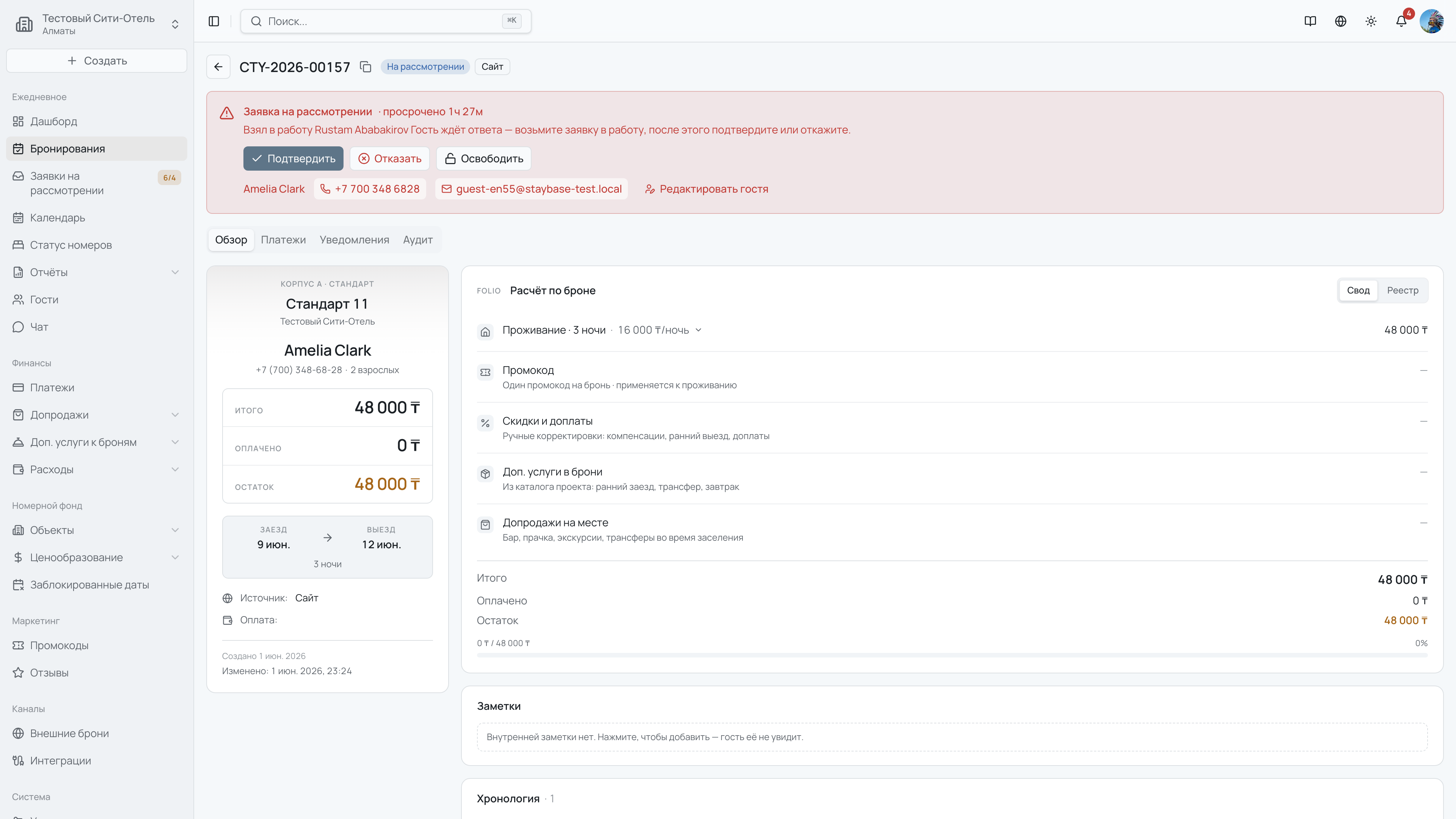Expand the Расходы menu chevron

pos(175,470)
